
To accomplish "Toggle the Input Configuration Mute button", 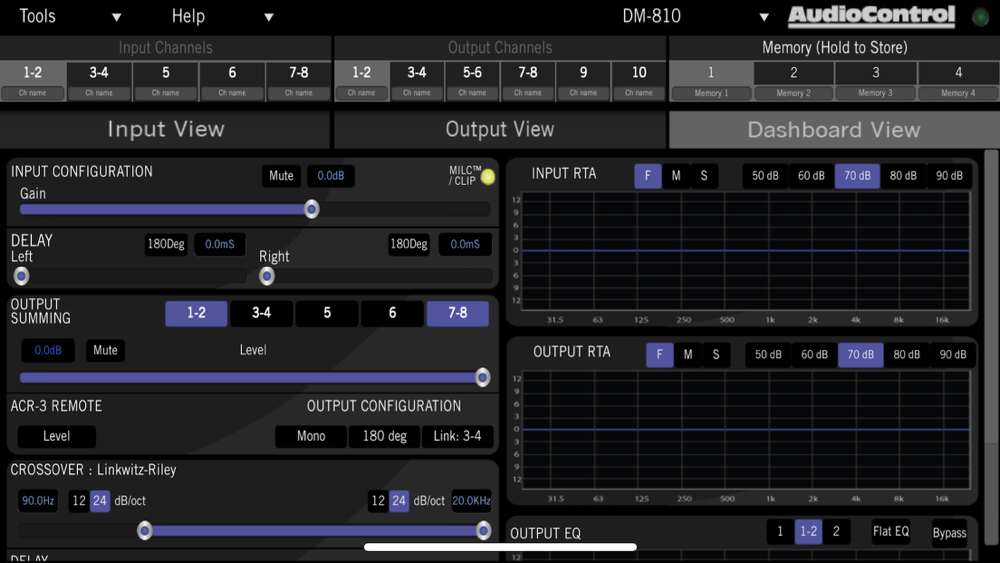I will [281, 176].
